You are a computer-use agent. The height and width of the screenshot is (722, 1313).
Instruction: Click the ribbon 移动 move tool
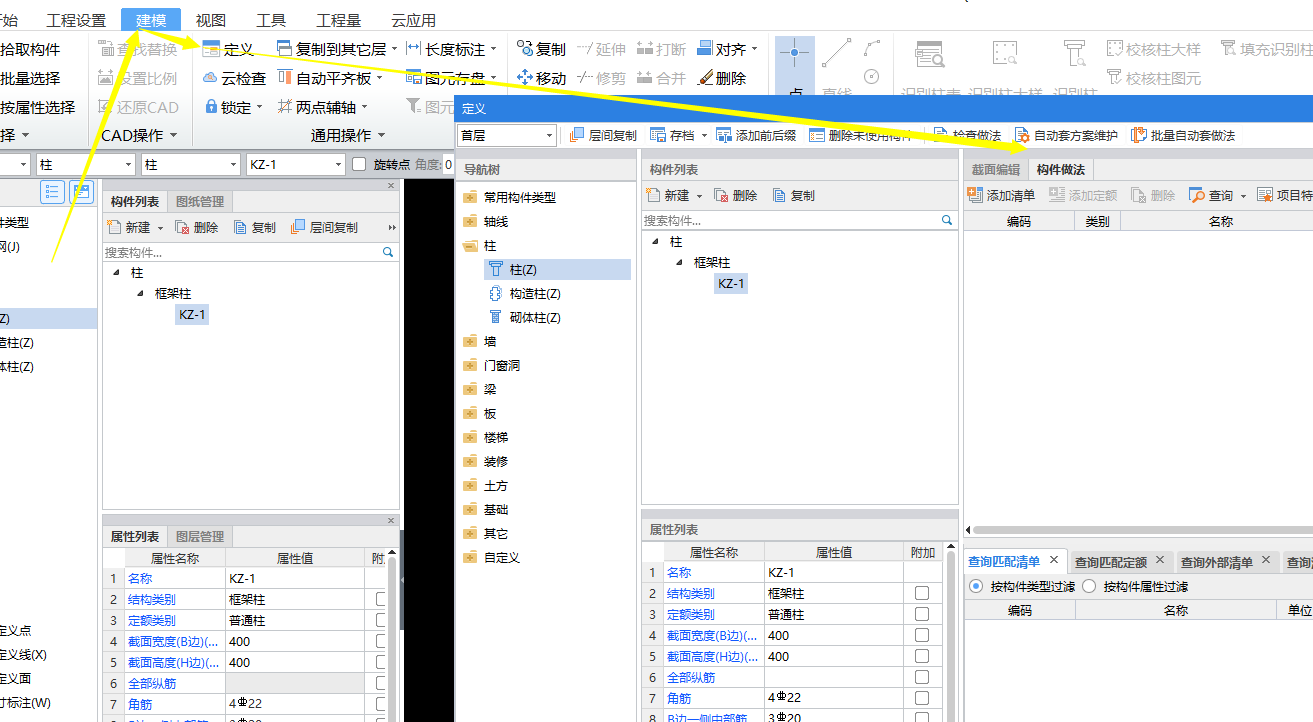pos(541,78)
